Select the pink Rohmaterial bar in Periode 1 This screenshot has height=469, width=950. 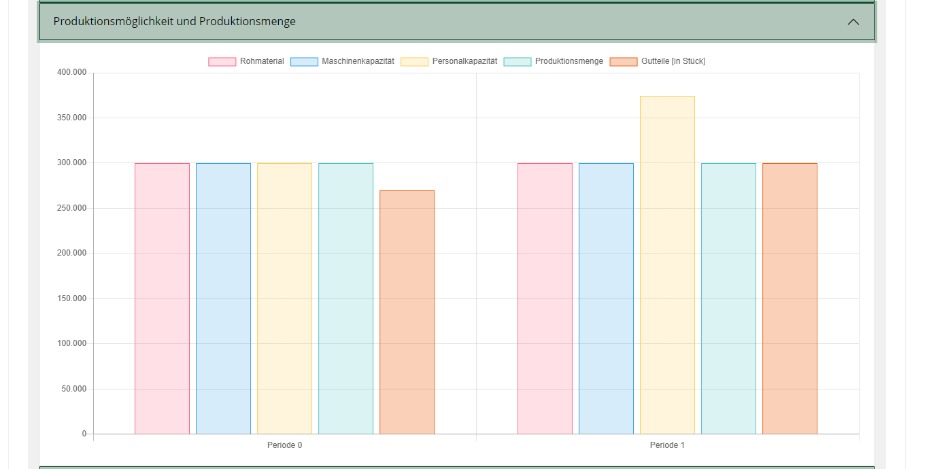[545, 299]
